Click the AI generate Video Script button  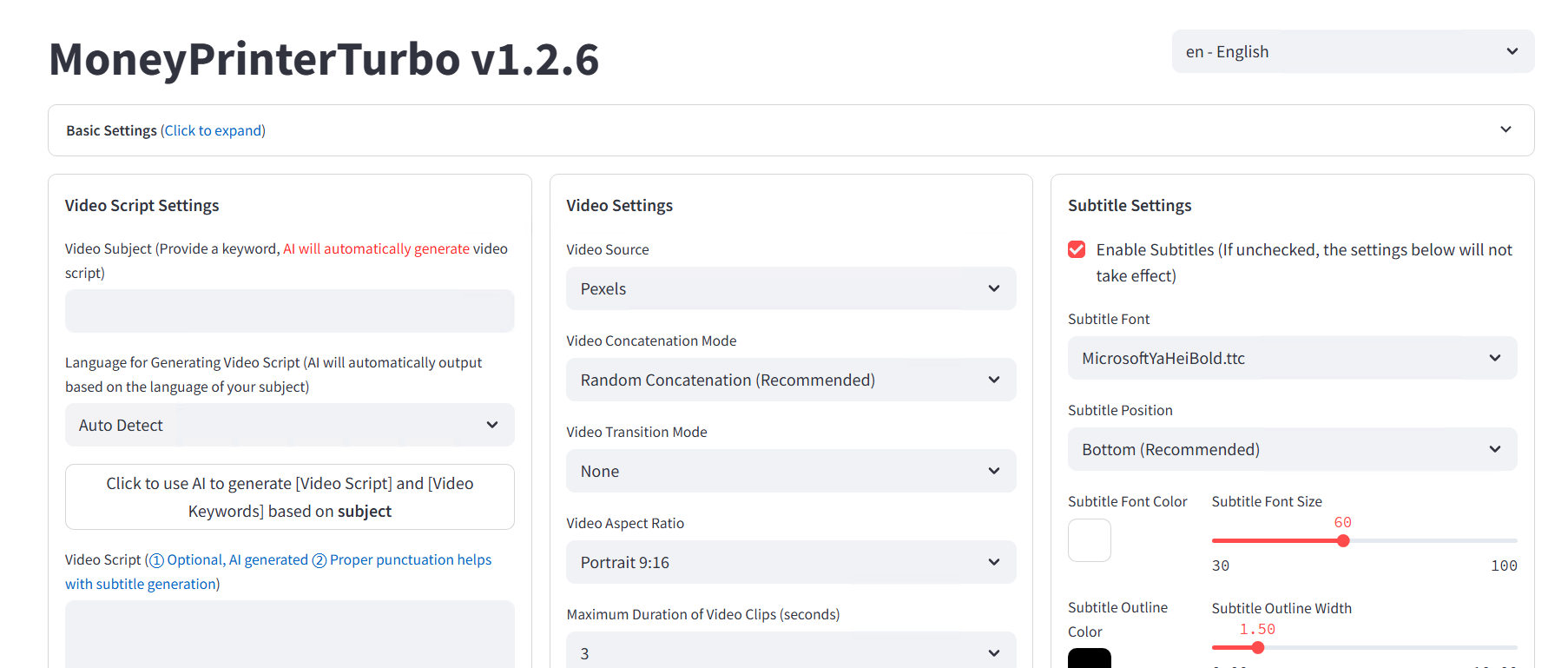289,497
